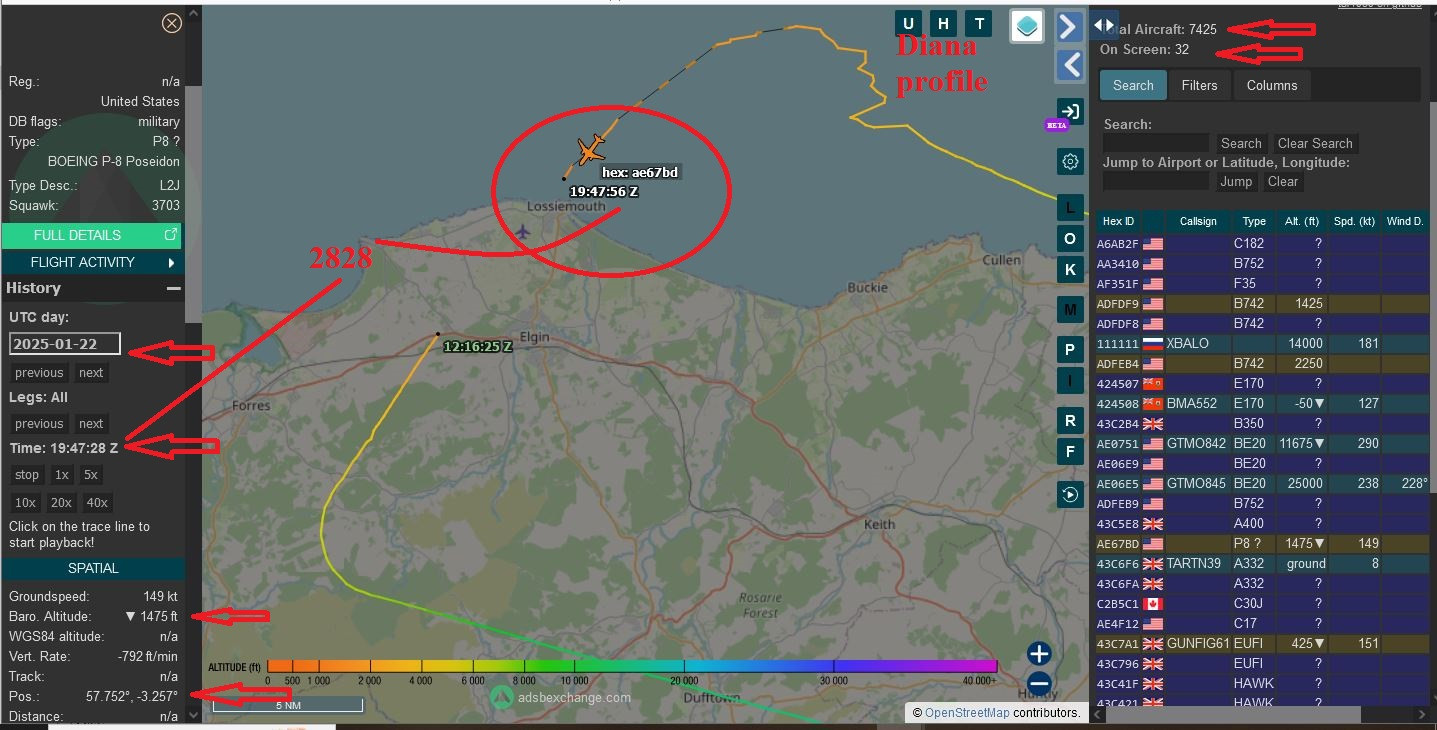The image size is (1437, 730).
Task: Click the altitude color scale bar
Action: (x=631, y=666)
